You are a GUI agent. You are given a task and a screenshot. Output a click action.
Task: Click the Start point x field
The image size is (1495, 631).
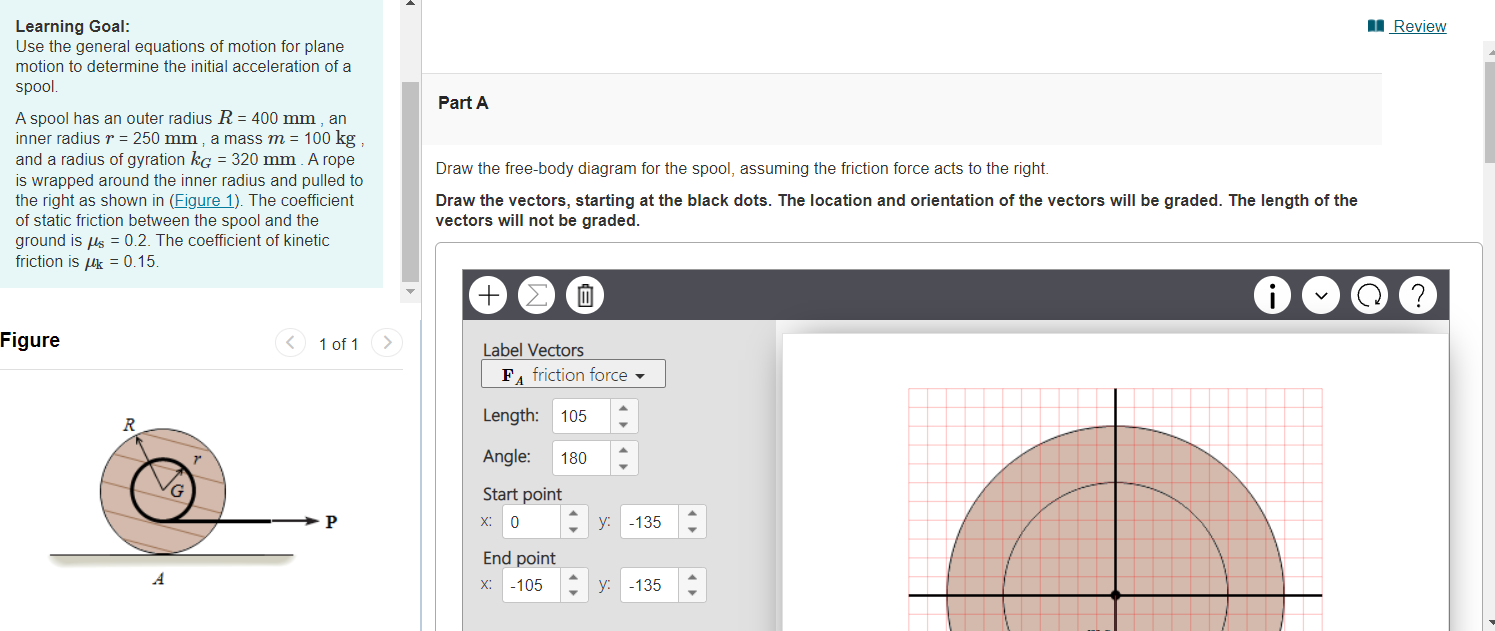531,522
